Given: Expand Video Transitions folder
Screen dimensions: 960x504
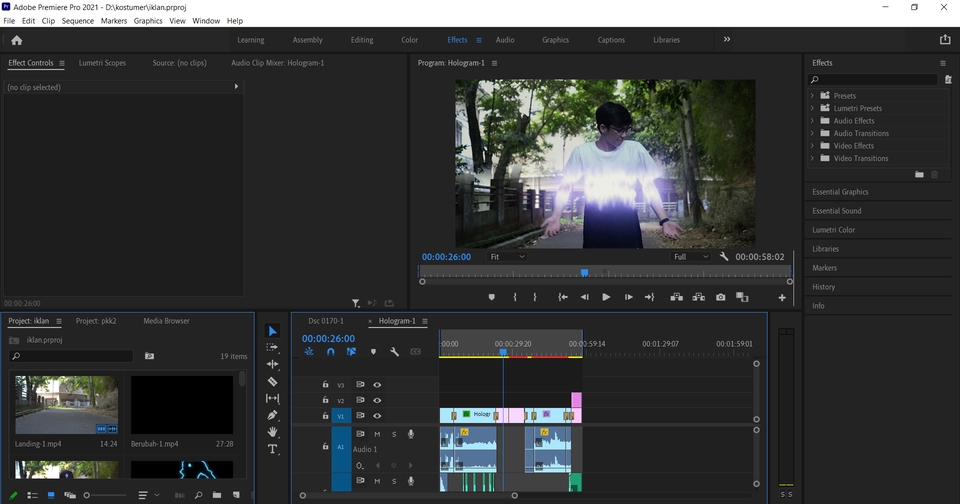Looking at the screenshot, I should (812, 159).
